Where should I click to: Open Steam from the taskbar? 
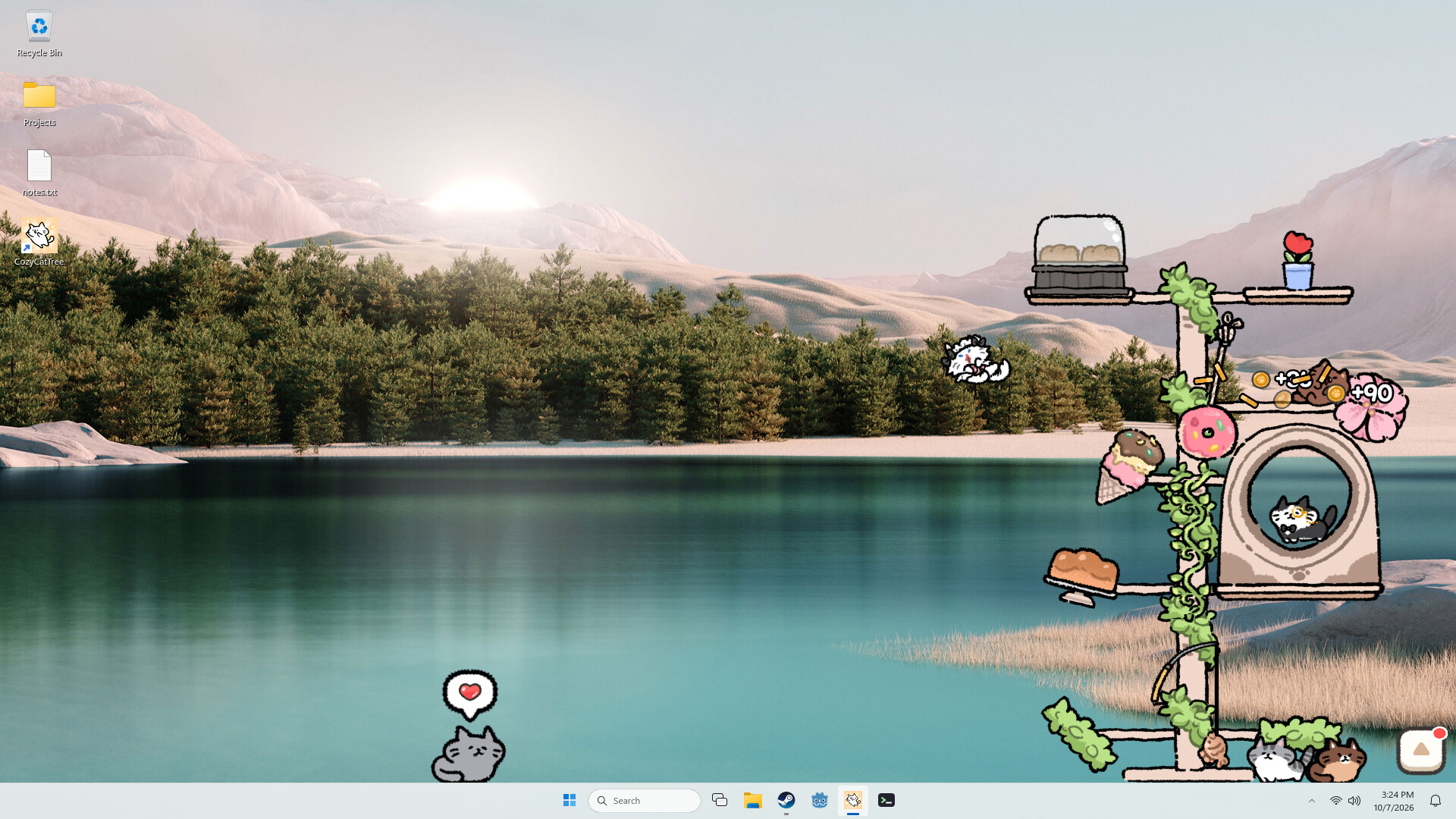click(x=786, y=800)
